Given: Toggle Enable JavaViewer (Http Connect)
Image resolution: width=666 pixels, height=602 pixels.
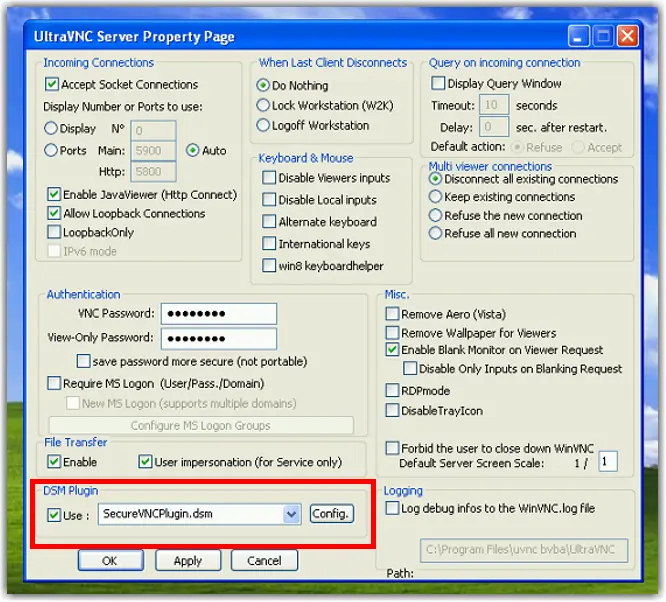Looking at the screenshot, I should pos(54,195).
